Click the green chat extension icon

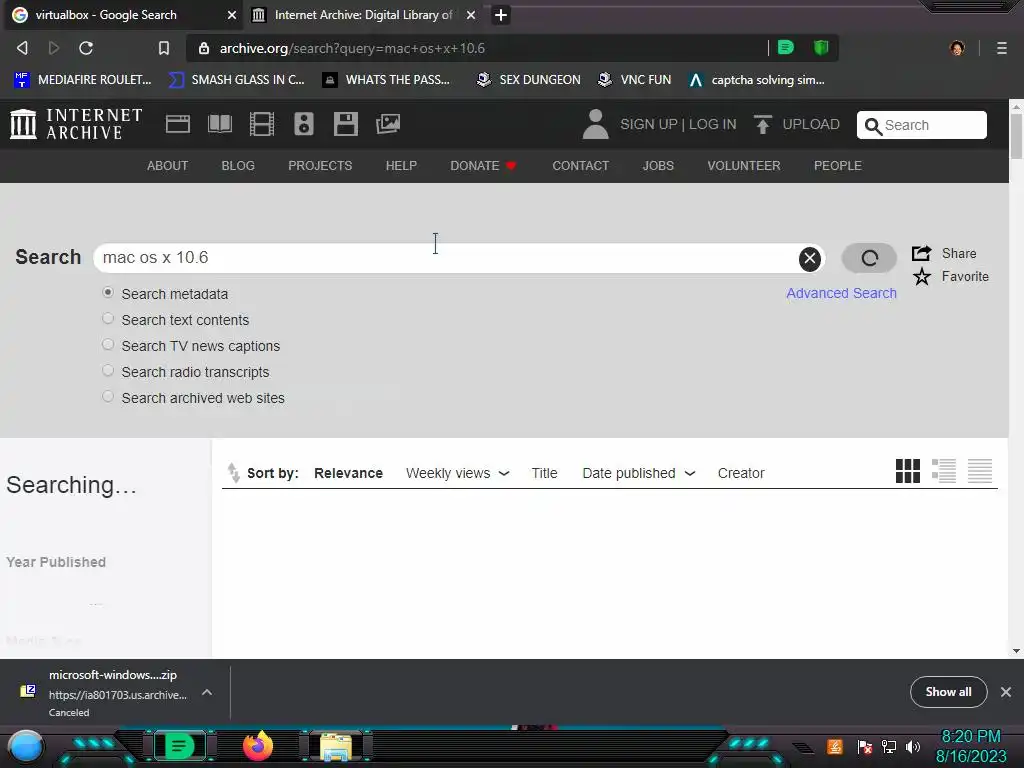[786, 47]
